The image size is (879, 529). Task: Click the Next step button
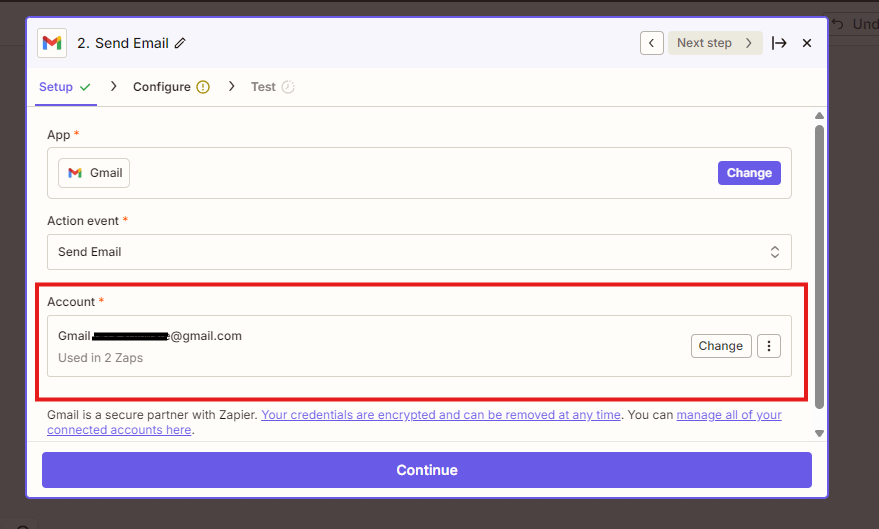click(x=715, y=43)
